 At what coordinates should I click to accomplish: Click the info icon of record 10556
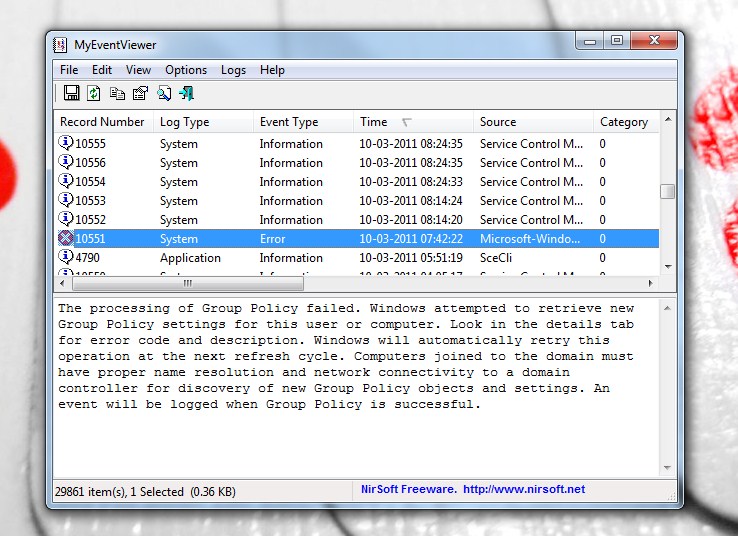point(65,161)
